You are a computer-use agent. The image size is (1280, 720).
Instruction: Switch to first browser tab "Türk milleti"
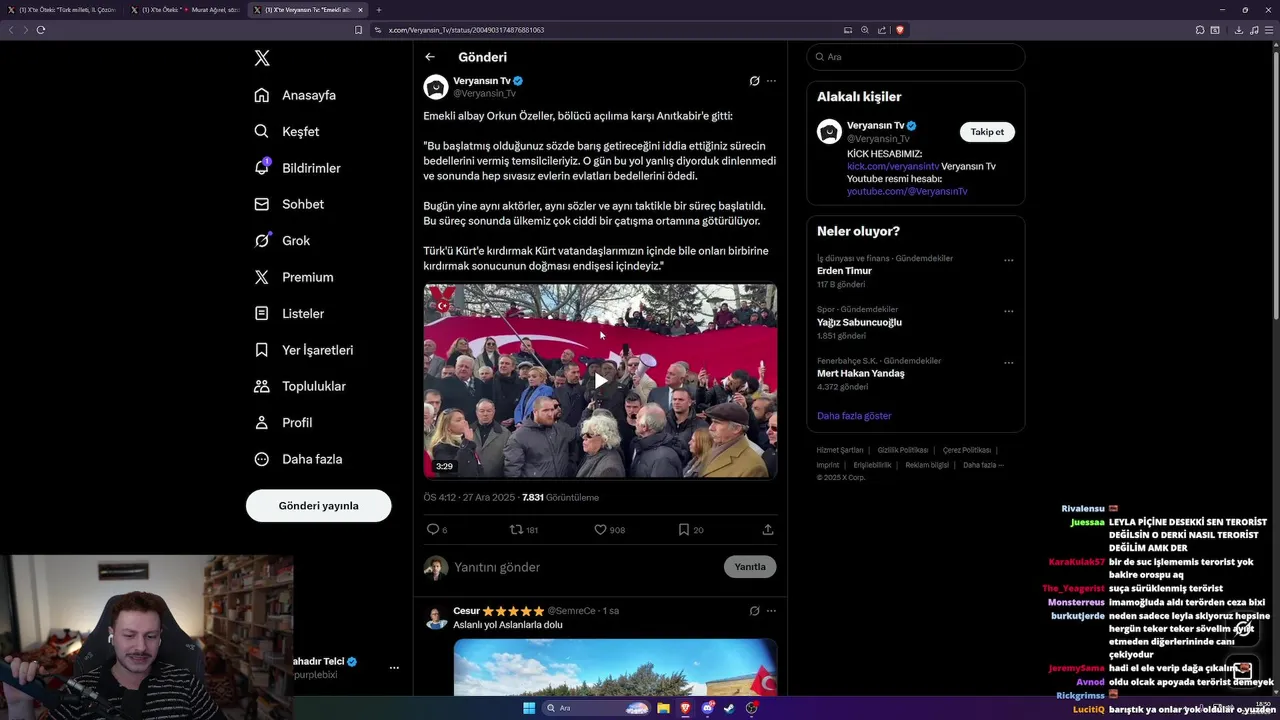pyautogui.click(x=62, y=10)
